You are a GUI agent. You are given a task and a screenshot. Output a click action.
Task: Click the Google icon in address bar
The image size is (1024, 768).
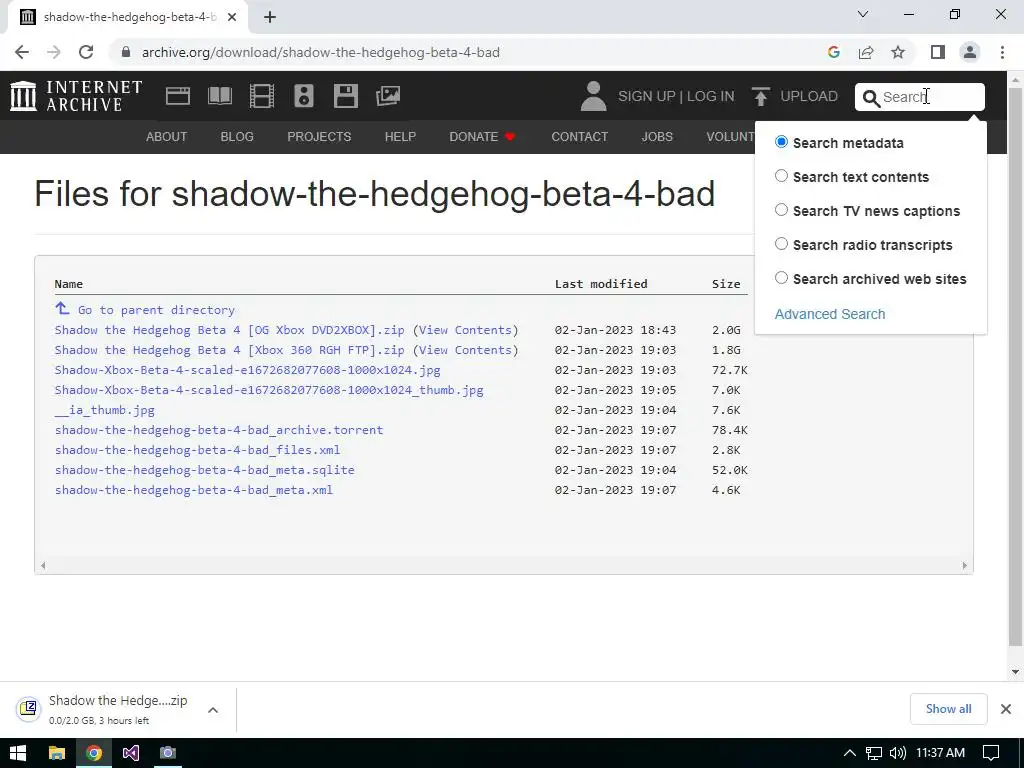[x=833, y=52]
